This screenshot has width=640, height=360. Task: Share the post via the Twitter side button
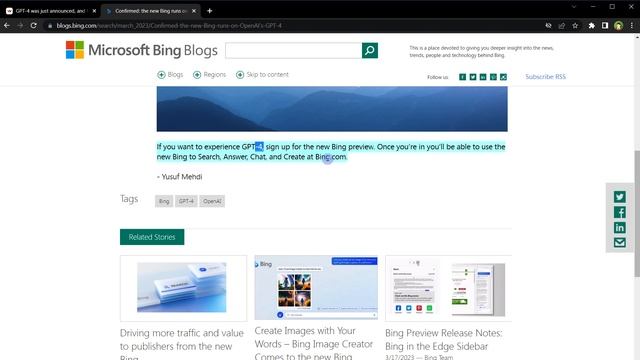click(x=620, y=197)
